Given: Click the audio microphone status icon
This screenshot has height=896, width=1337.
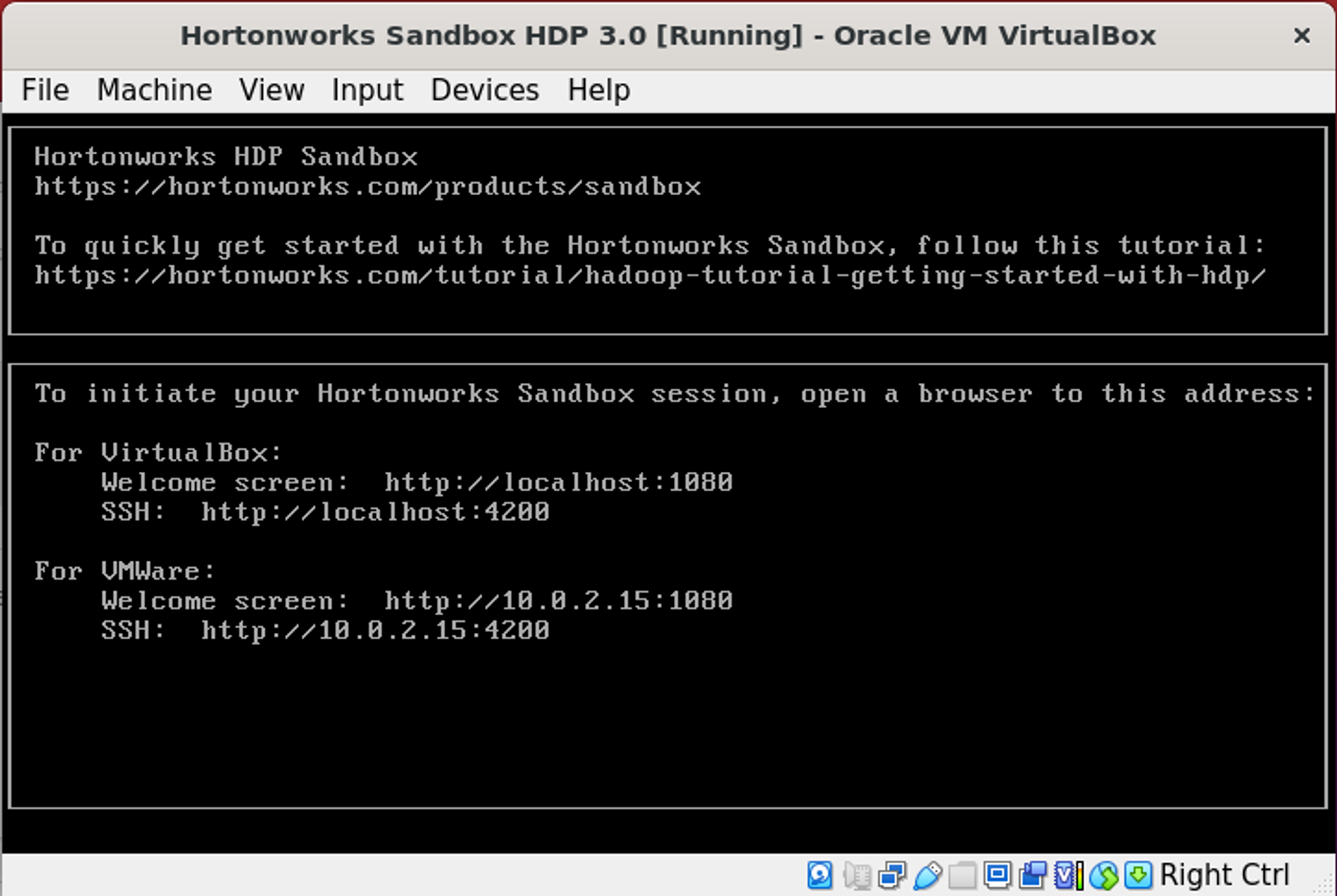Looking at the screenshot, I should [x=857, y=875].
